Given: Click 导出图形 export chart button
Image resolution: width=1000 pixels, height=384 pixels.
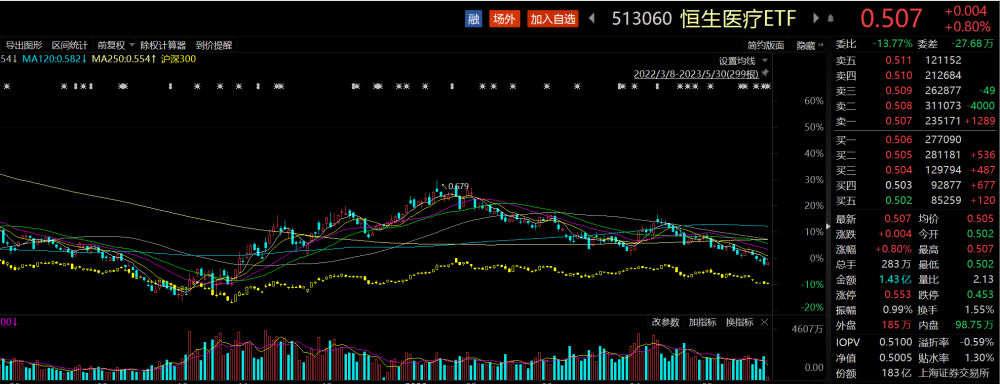Looking at the screenshot, I should click(24, 45).
